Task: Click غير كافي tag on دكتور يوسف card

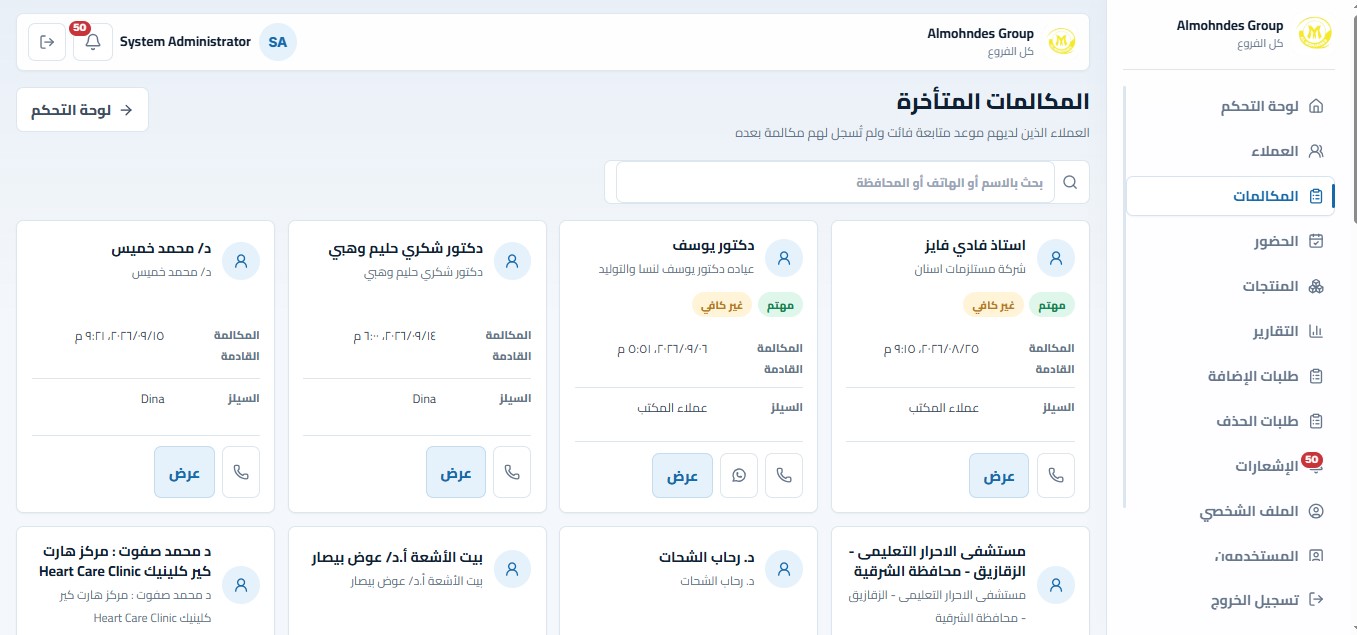Action: click(721, 305)
